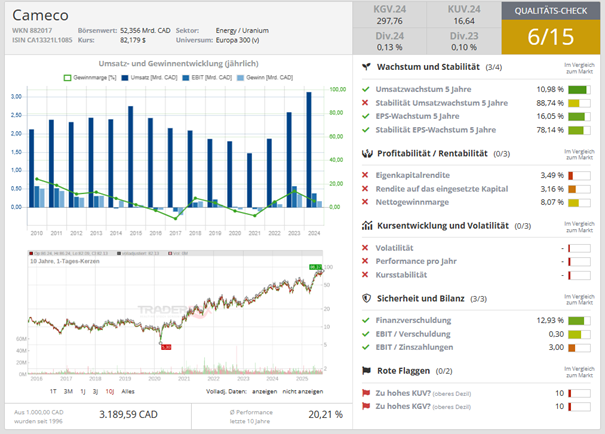This screenshot has height=434, width=605.
Task: Toggle Gewinn [Mrd. CAD] legend entry
Action: pyautogui.click(x=265, y=78)
